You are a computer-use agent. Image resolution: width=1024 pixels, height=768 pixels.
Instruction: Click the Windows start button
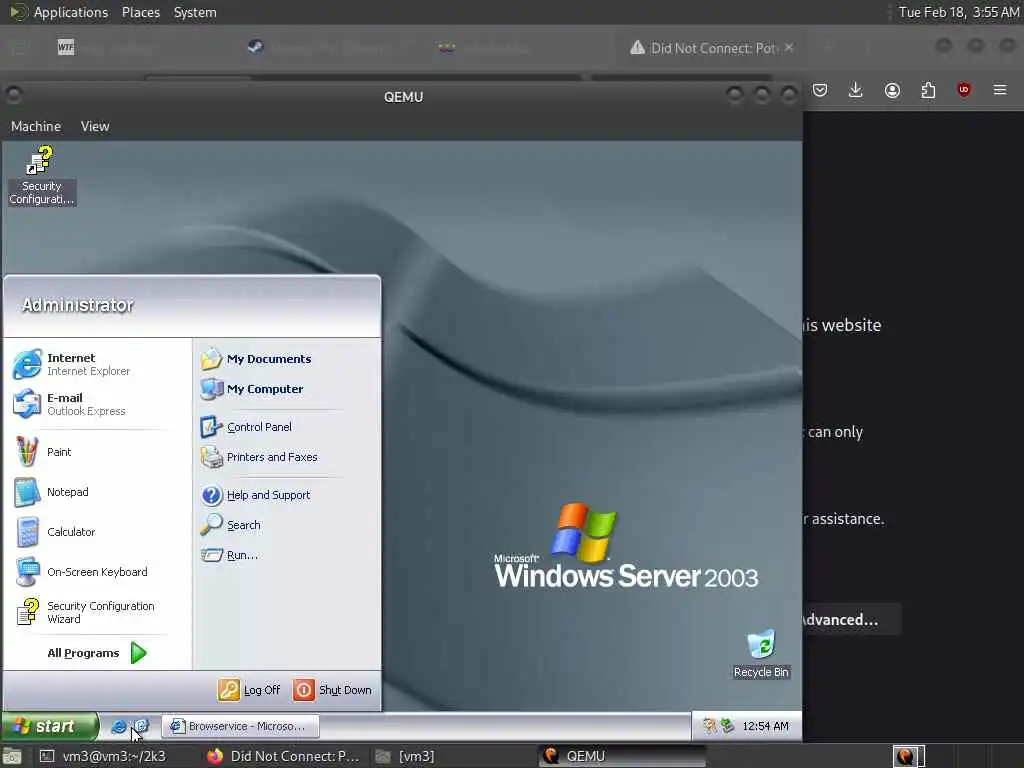(50, 726)
